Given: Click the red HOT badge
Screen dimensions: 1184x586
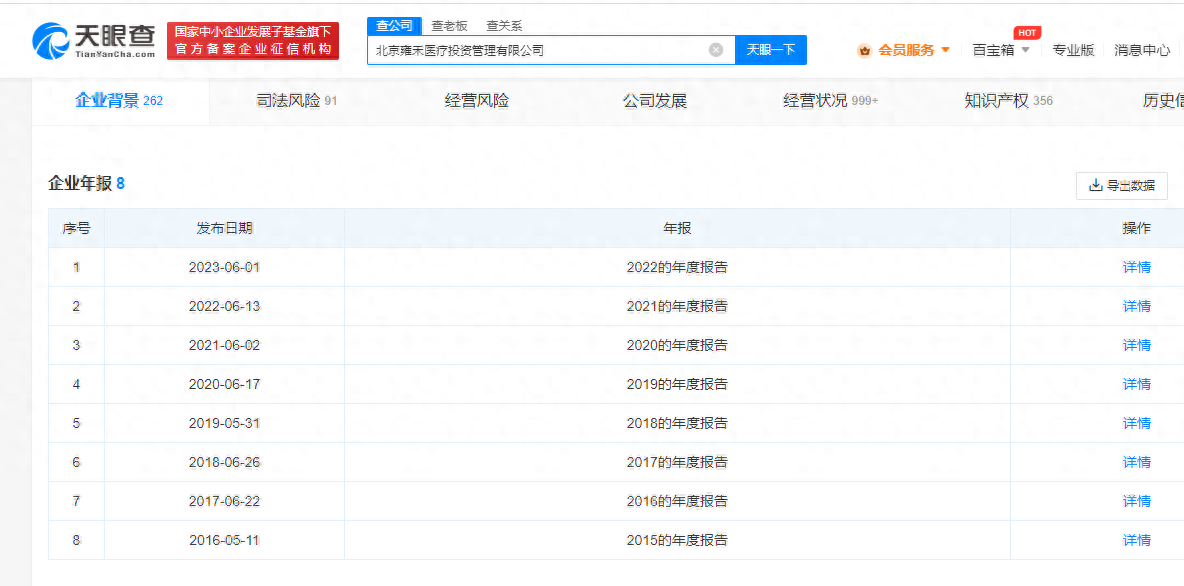Looking at the screenshot, I should (1026, 32).
